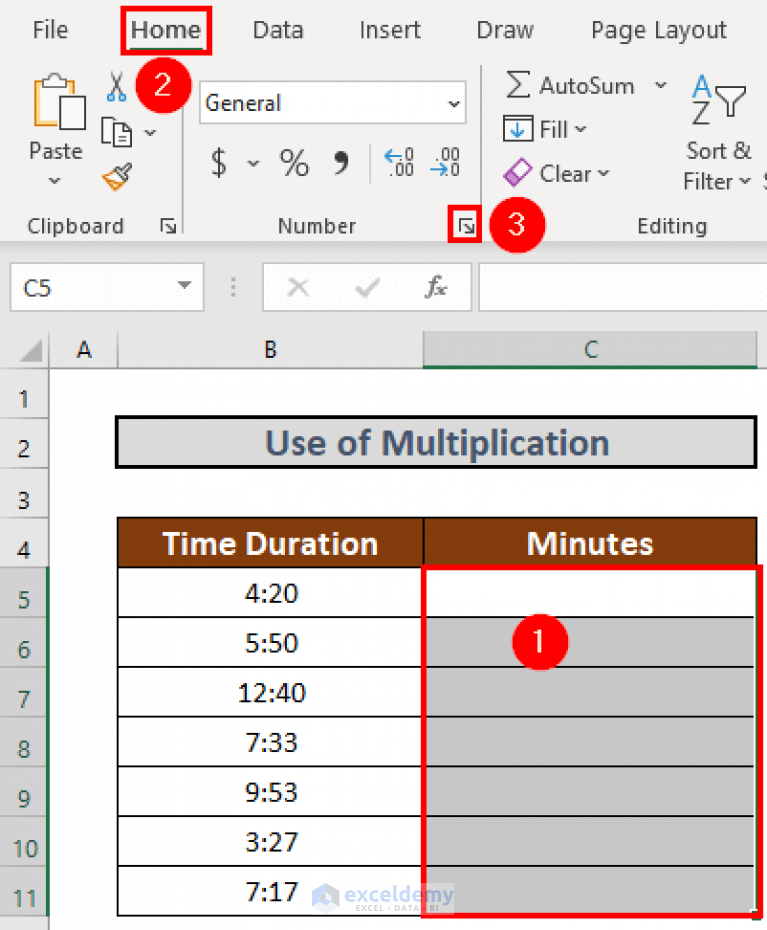Expand Accounting format currency arrow
This screenshot has height=930, width=767.
coord(253,163)
